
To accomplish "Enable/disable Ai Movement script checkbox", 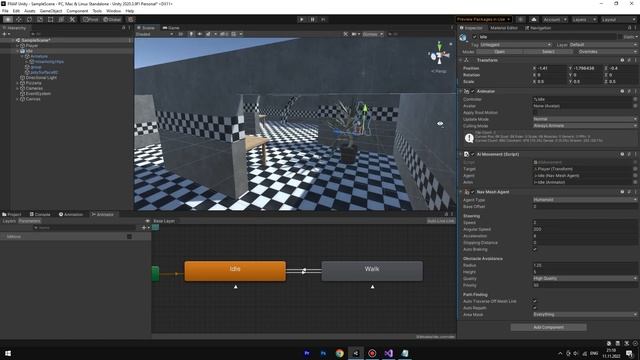I will pos(473,154).
